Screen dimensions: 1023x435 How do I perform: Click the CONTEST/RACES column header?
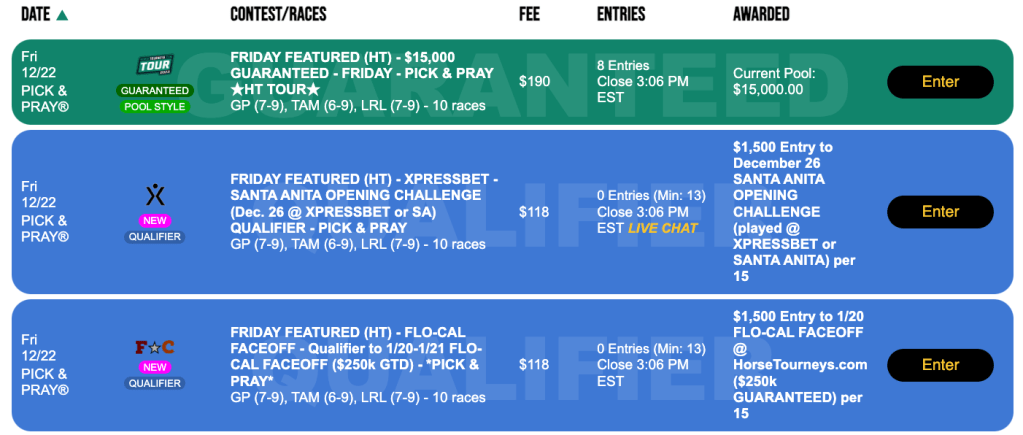tap(278, 15)
